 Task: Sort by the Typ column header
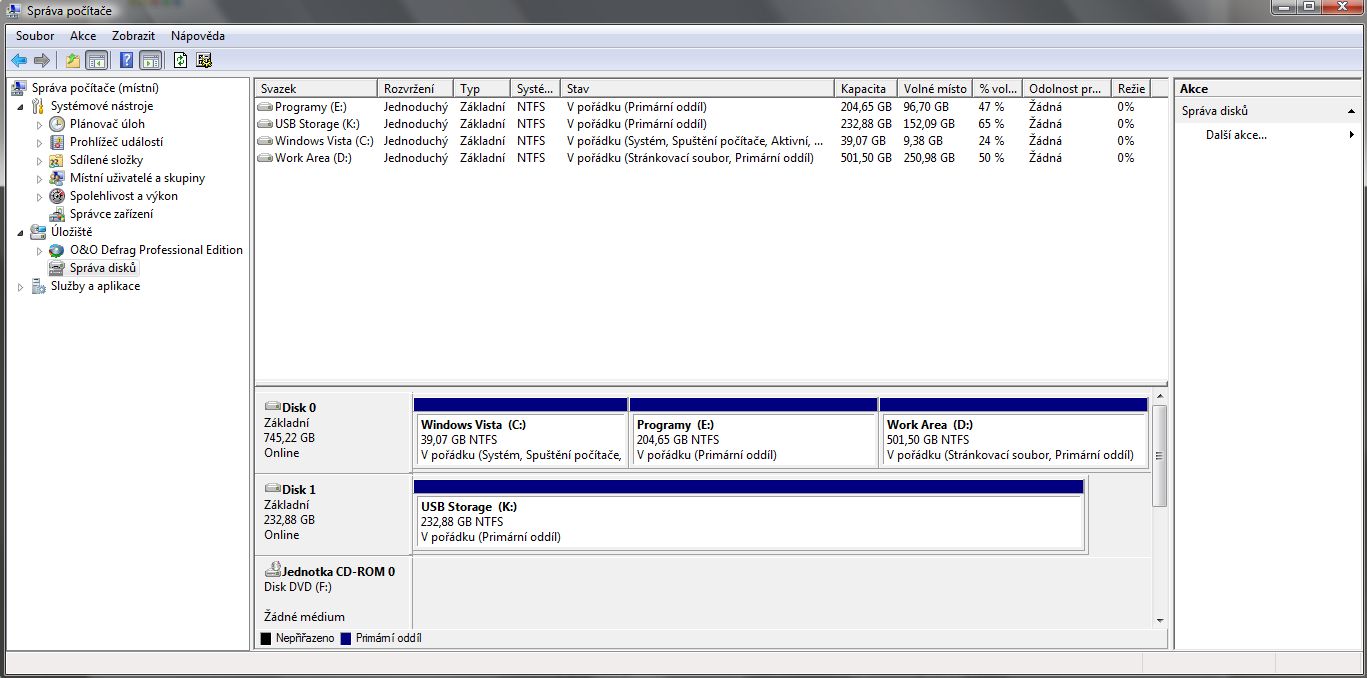click(x=482, y=88)
